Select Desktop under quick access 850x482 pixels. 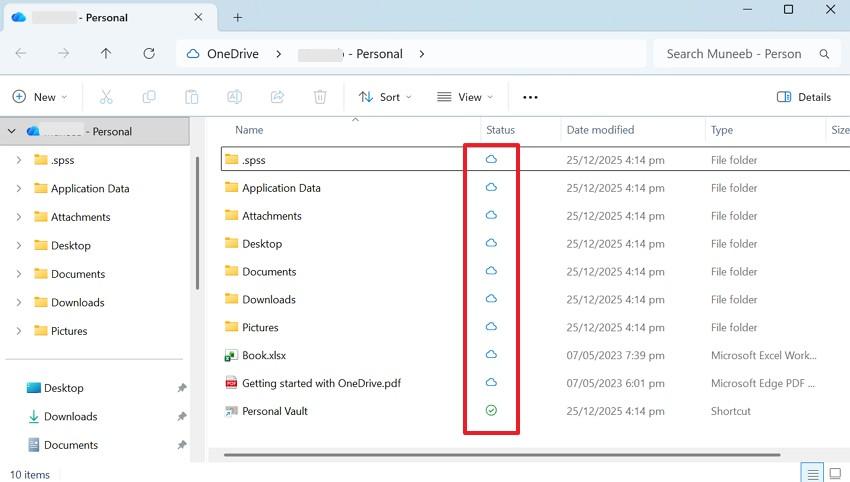[x=63, y=388]
